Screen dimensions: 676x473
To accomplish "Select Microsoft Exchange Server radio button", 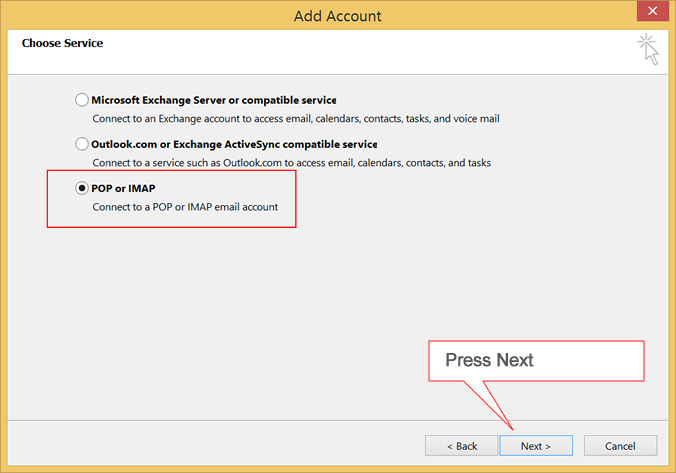I will [81, 100].
